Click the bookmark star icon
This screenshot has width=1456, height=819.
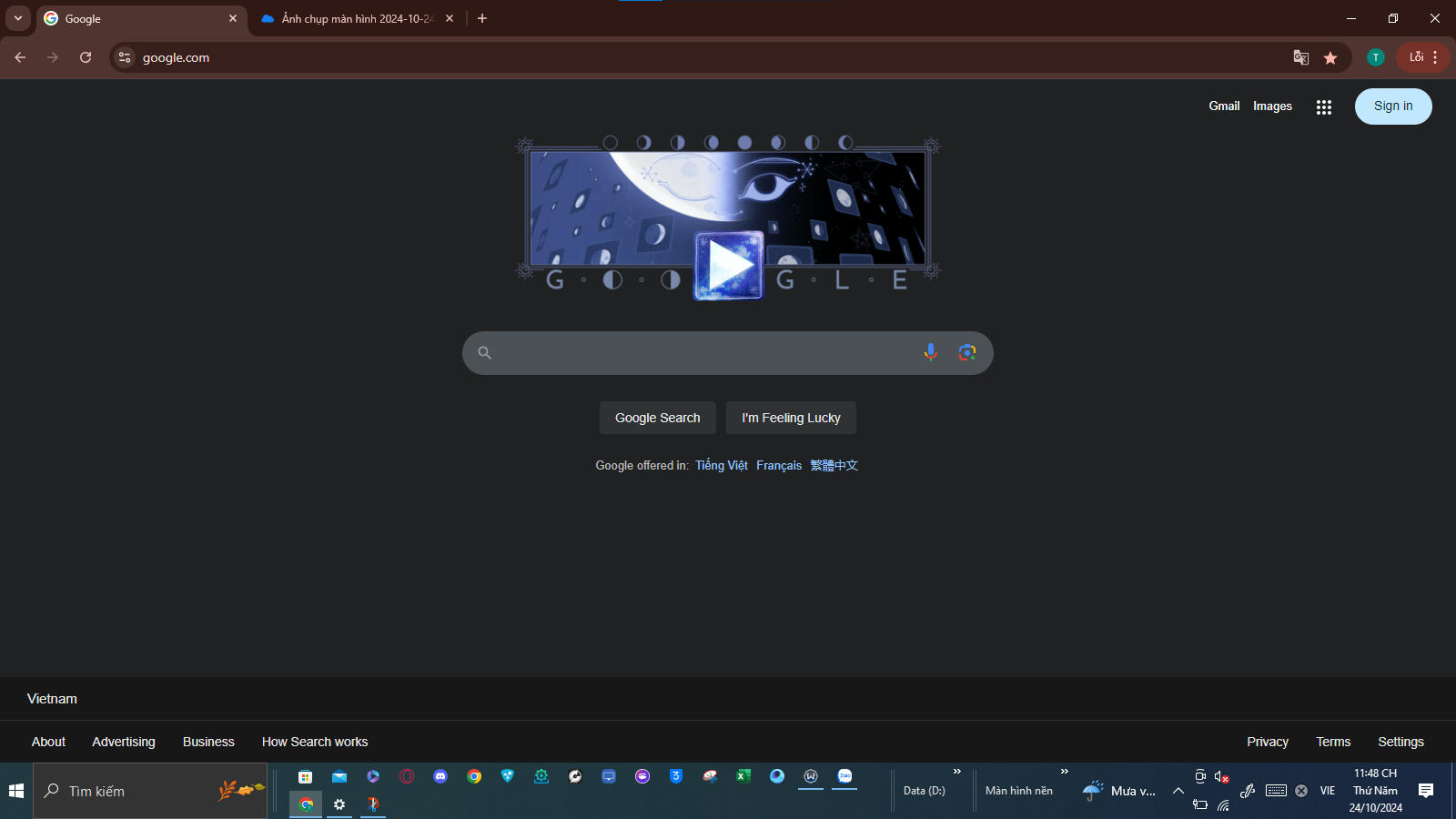[x=1330, y=57]
